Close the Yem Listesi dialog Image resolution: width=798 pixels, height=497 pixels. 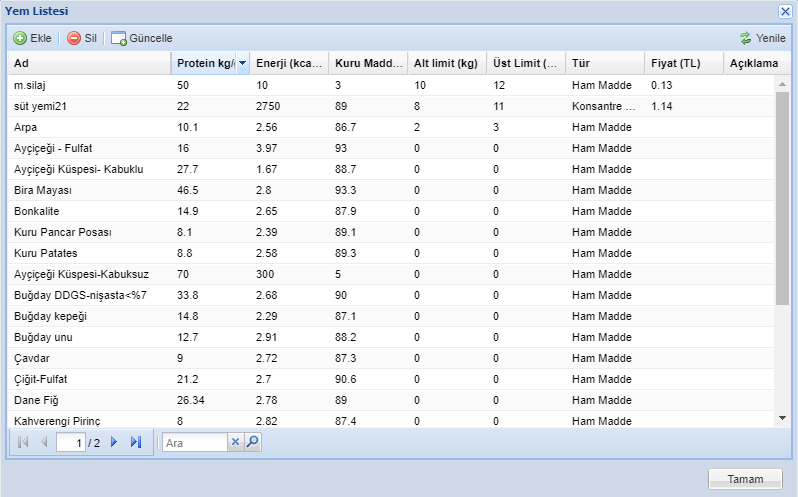(785, 10)
